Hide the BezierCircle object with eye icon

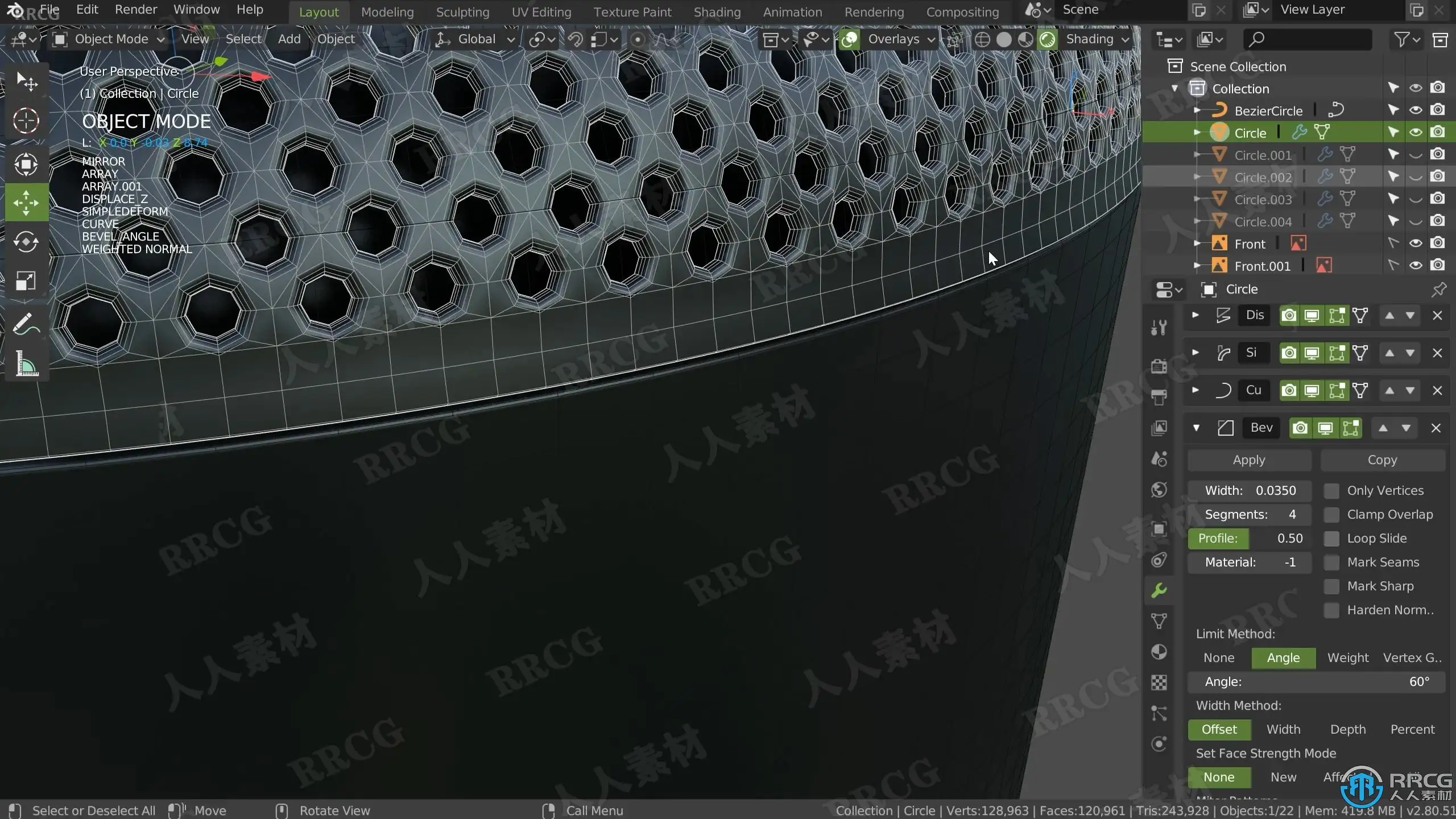click(1416, 110)
